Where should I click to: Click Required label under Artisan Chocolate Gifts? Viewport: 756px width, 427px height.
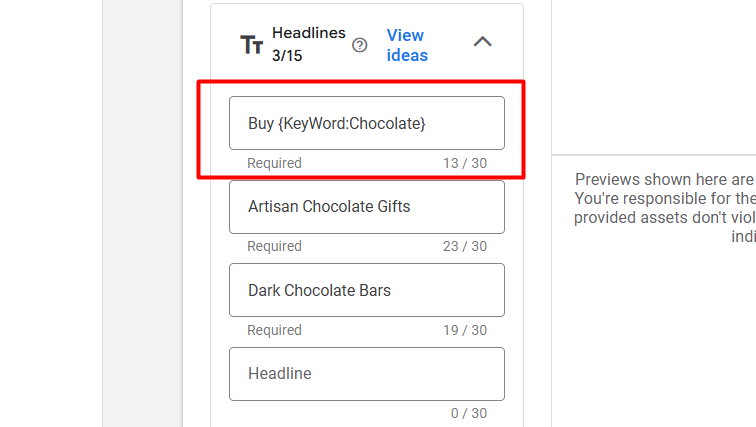[x=274, y=246]
